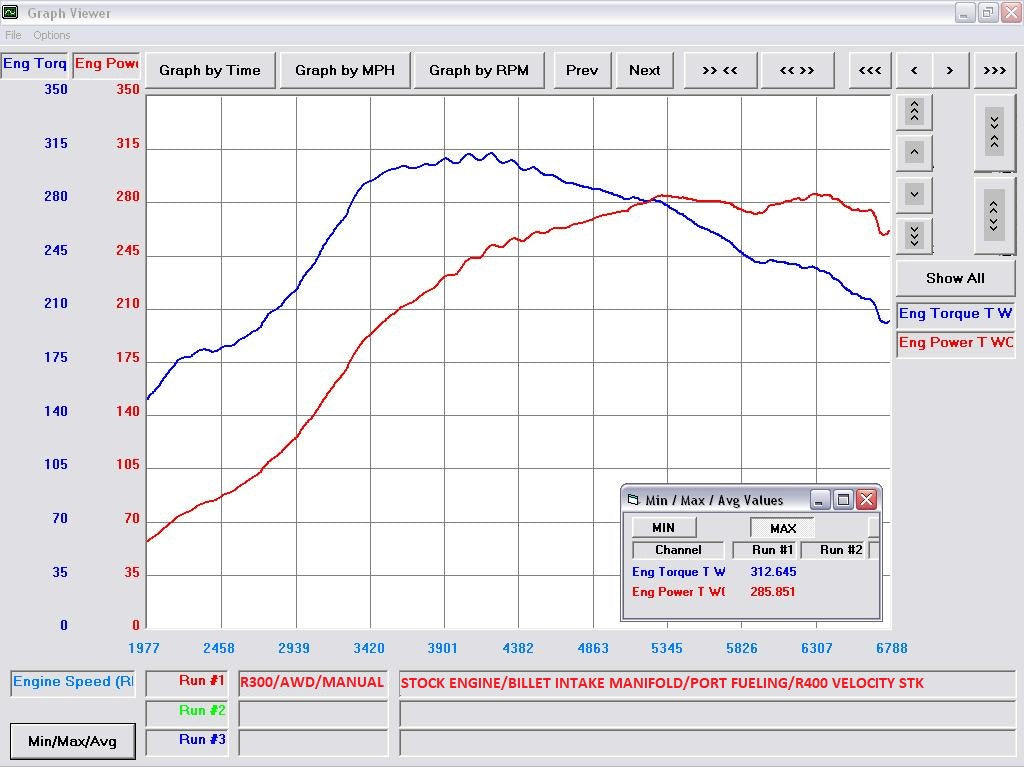Click the Min/Max/Avg button at bottom left
Image resolution: width=1024 pixels, height=768 pixels.
pyautogui.click(x=72, y=741)
